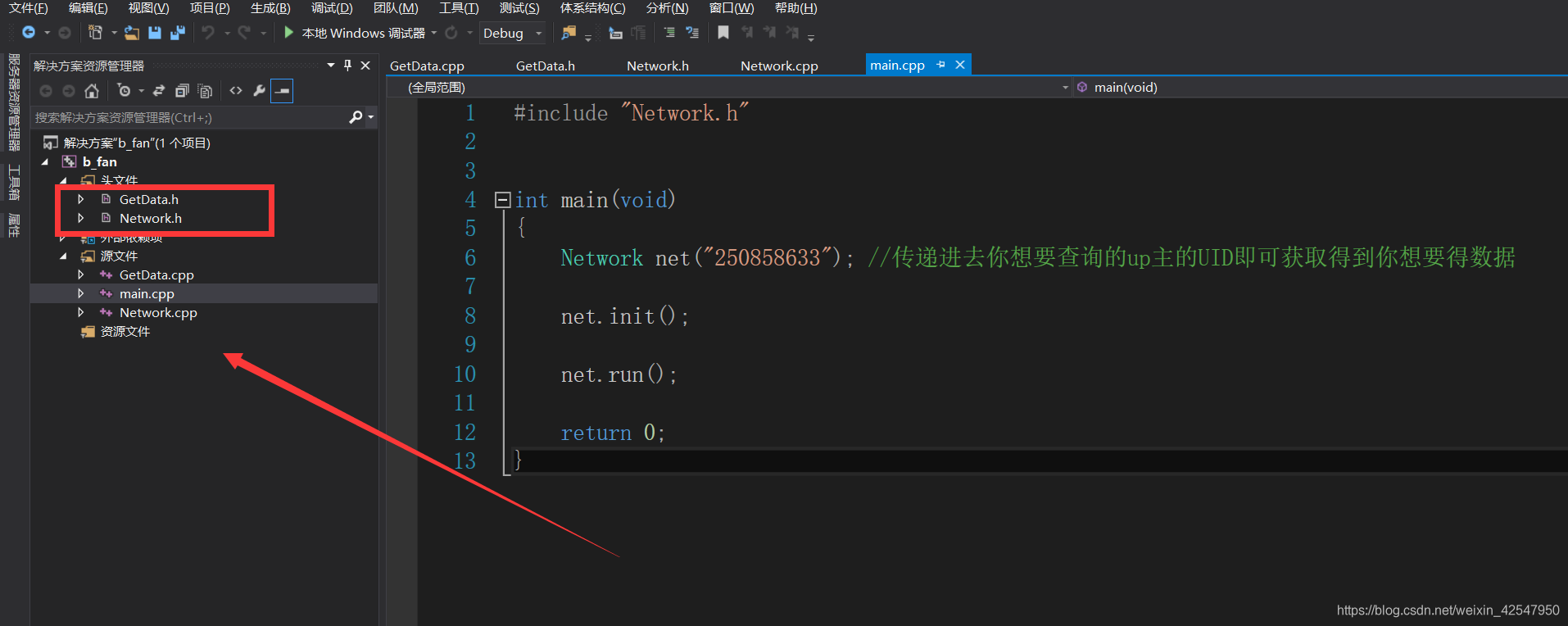Open the 属性 side tab
This screenshot has height=626, width=1568.
(14, 225)
